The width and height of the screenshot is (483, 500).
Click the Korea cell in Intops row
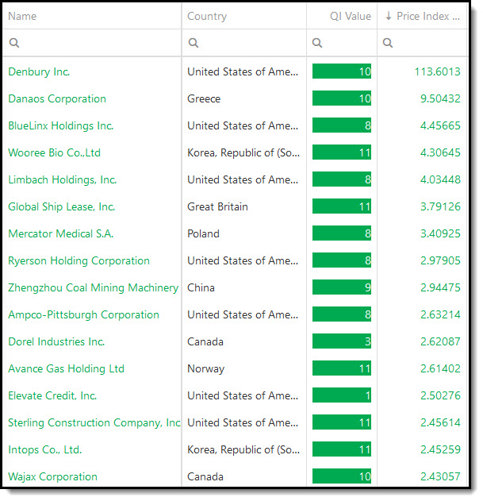[243, 450]
